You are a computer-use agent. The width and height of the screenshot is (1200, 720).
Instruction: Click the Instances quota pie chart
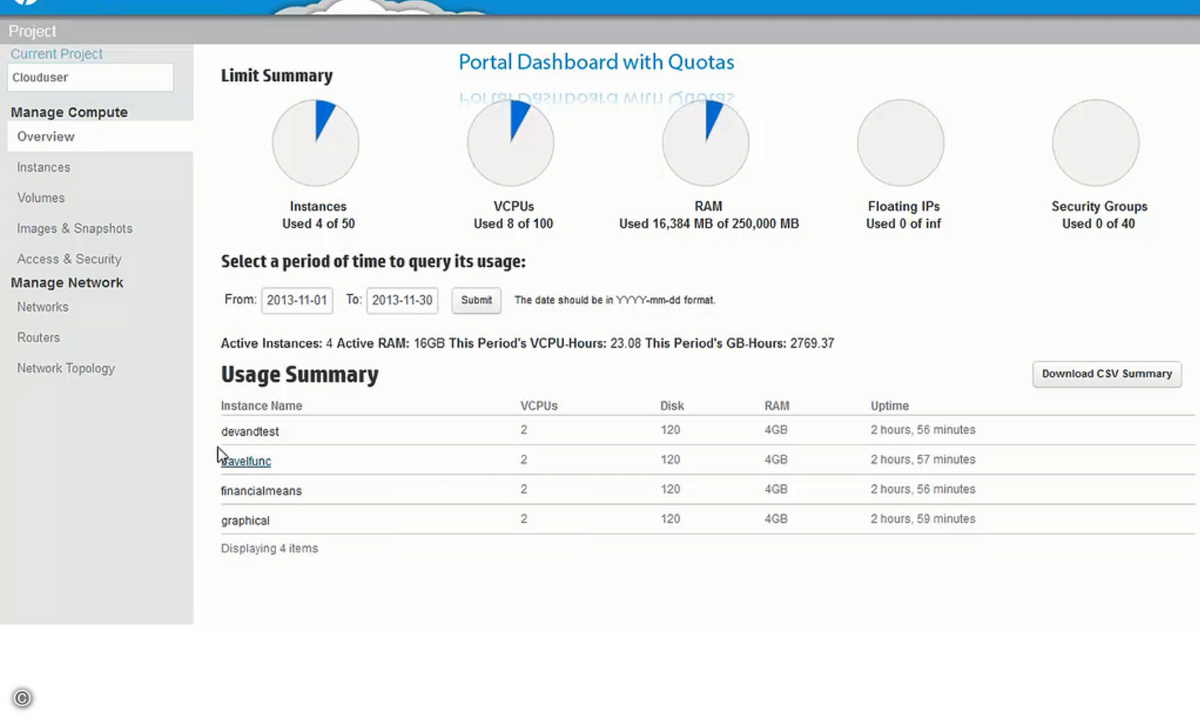[316, 143]
